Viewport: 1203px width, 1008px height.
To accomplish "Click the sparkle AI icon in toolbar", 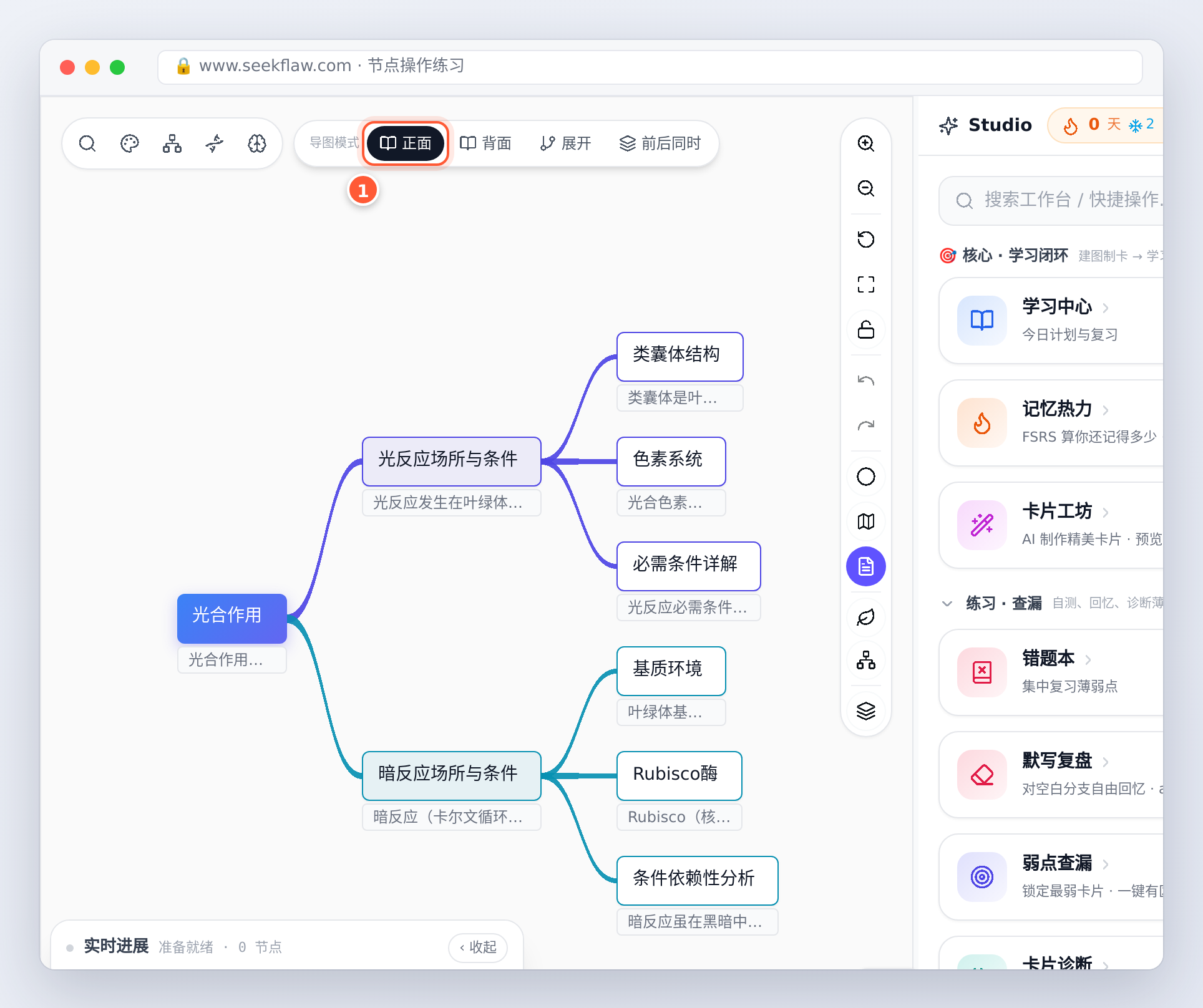I will point(215,143).
